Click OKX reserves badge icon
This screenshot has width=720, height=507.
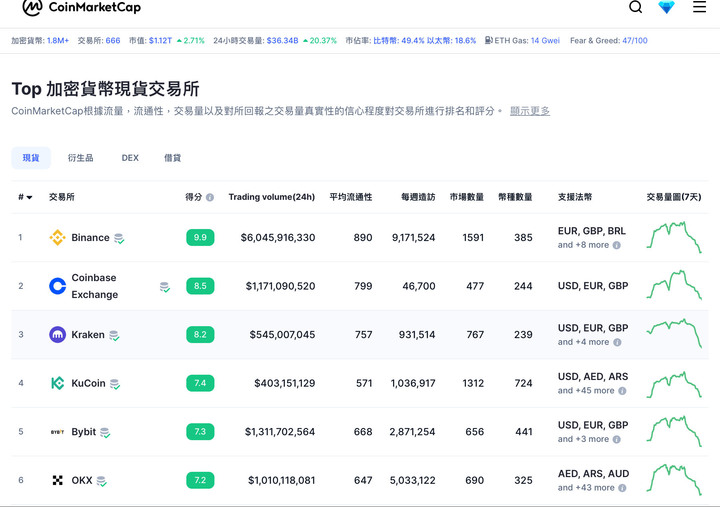[101, 481]
